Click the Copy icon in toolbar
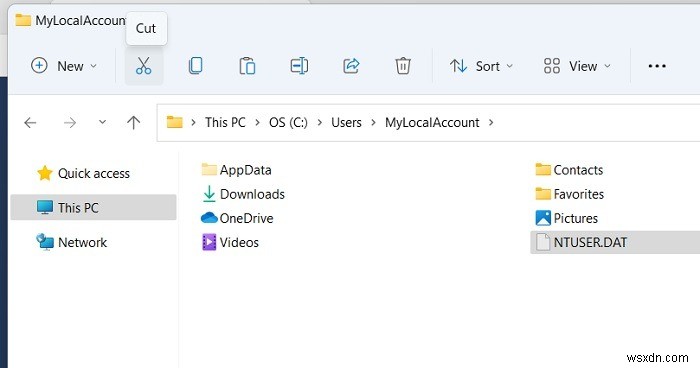The width and height of the screenshot is (700, 368). point(196,66)
